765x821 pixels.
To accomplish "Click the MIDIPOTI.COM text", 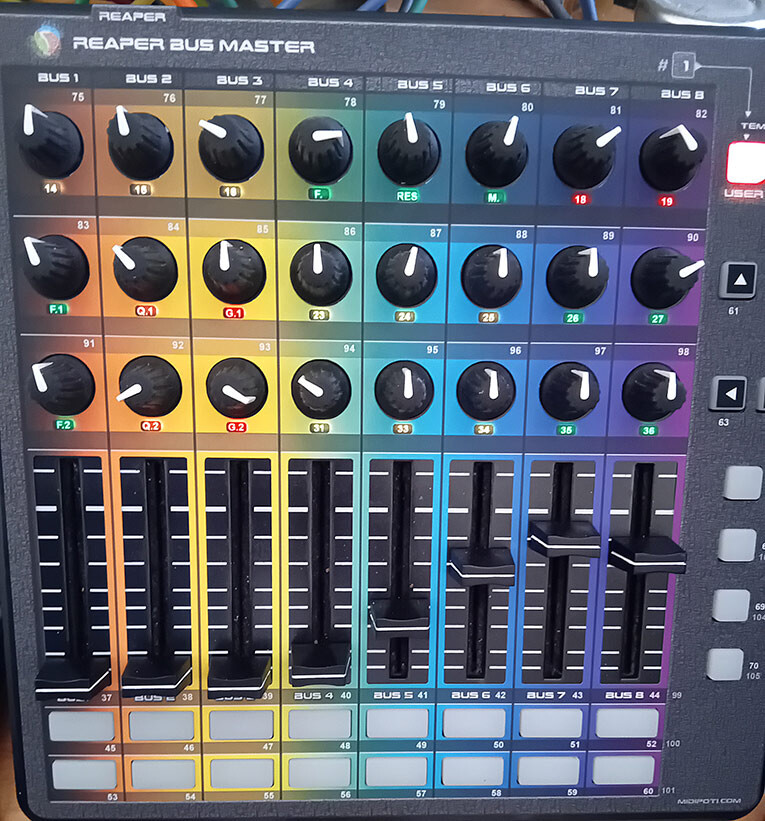I will (x=709, y=801).
